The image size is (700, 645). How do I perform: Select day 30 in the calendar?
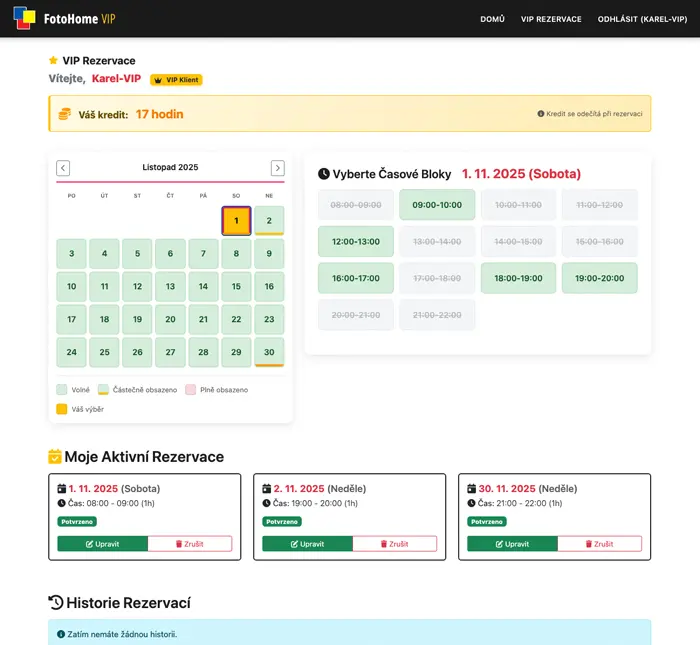[x=269, y=352]
